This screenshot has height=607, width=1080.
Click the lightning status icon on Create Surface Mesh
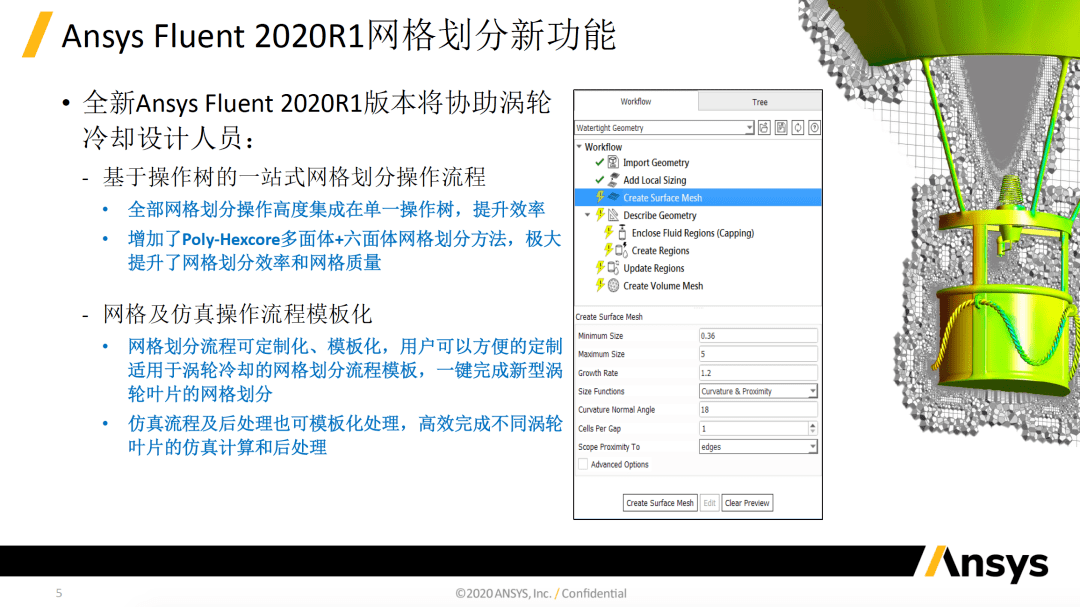[x=600, y=197]
